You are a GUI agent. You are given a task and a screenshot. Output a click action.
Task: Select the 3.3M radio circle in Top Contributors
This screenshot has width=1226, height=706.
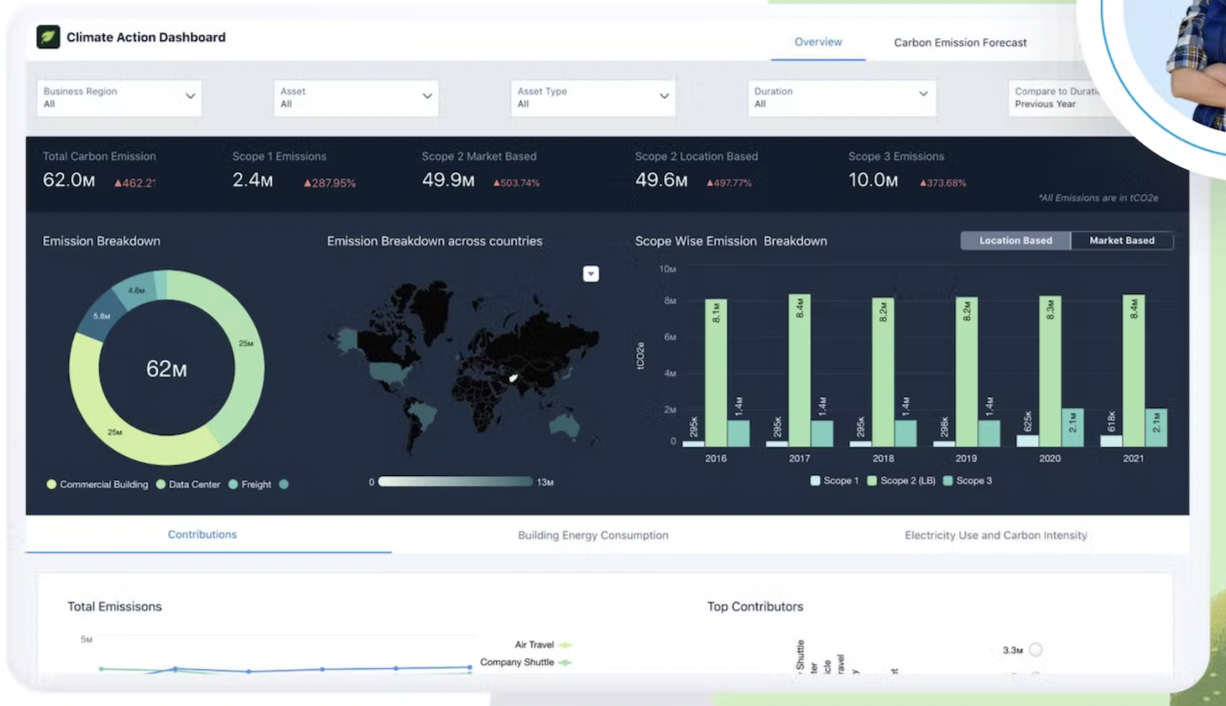point(1036,650)
